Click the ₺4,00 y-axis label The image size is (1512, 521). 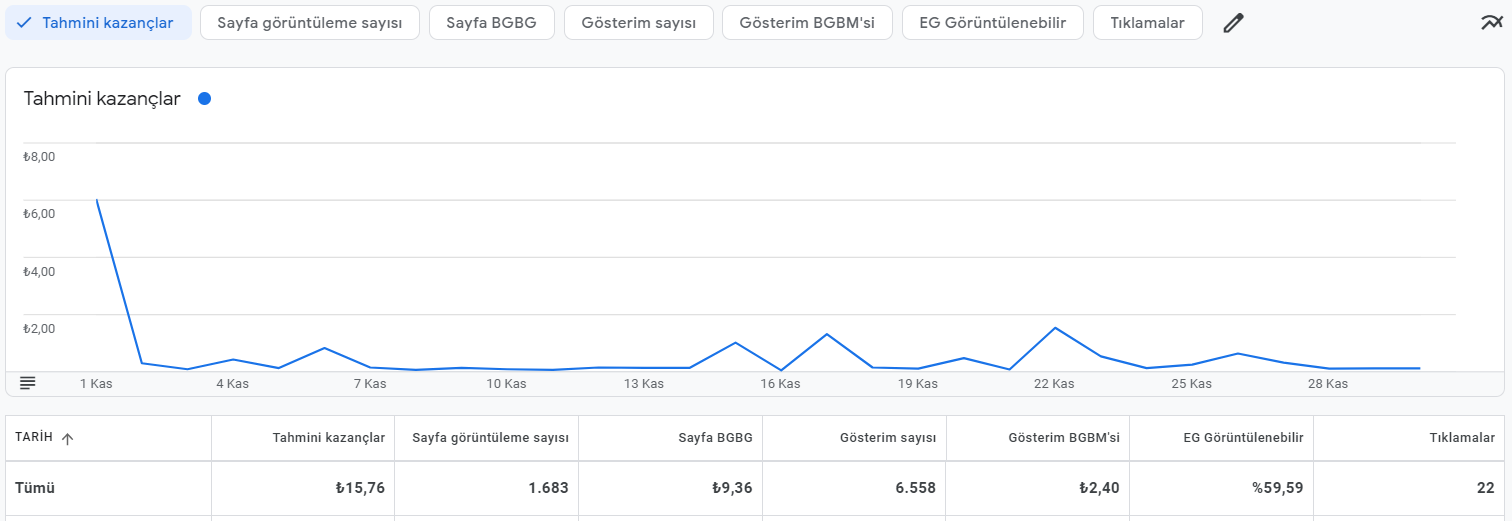[39, 271]
